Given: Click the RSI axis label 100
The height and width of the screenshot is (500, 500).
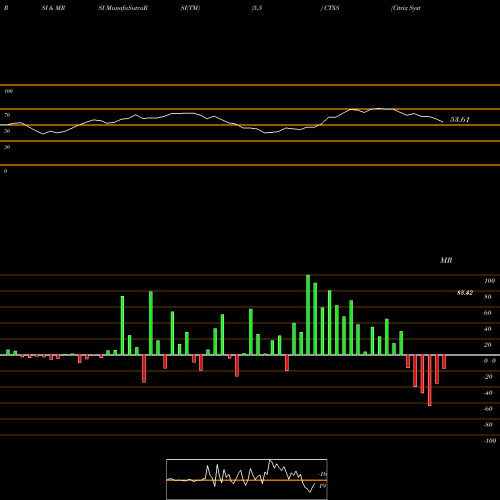Looking at the screenshot, I should (x=8, y=91).
